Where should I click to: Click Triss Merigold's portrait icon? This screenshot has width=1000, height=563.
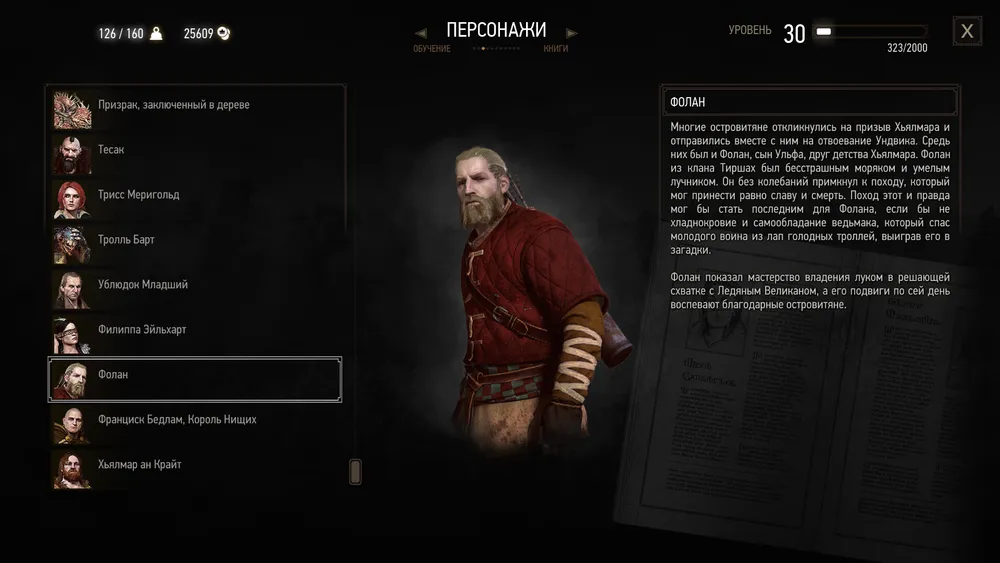coord(72,200)
